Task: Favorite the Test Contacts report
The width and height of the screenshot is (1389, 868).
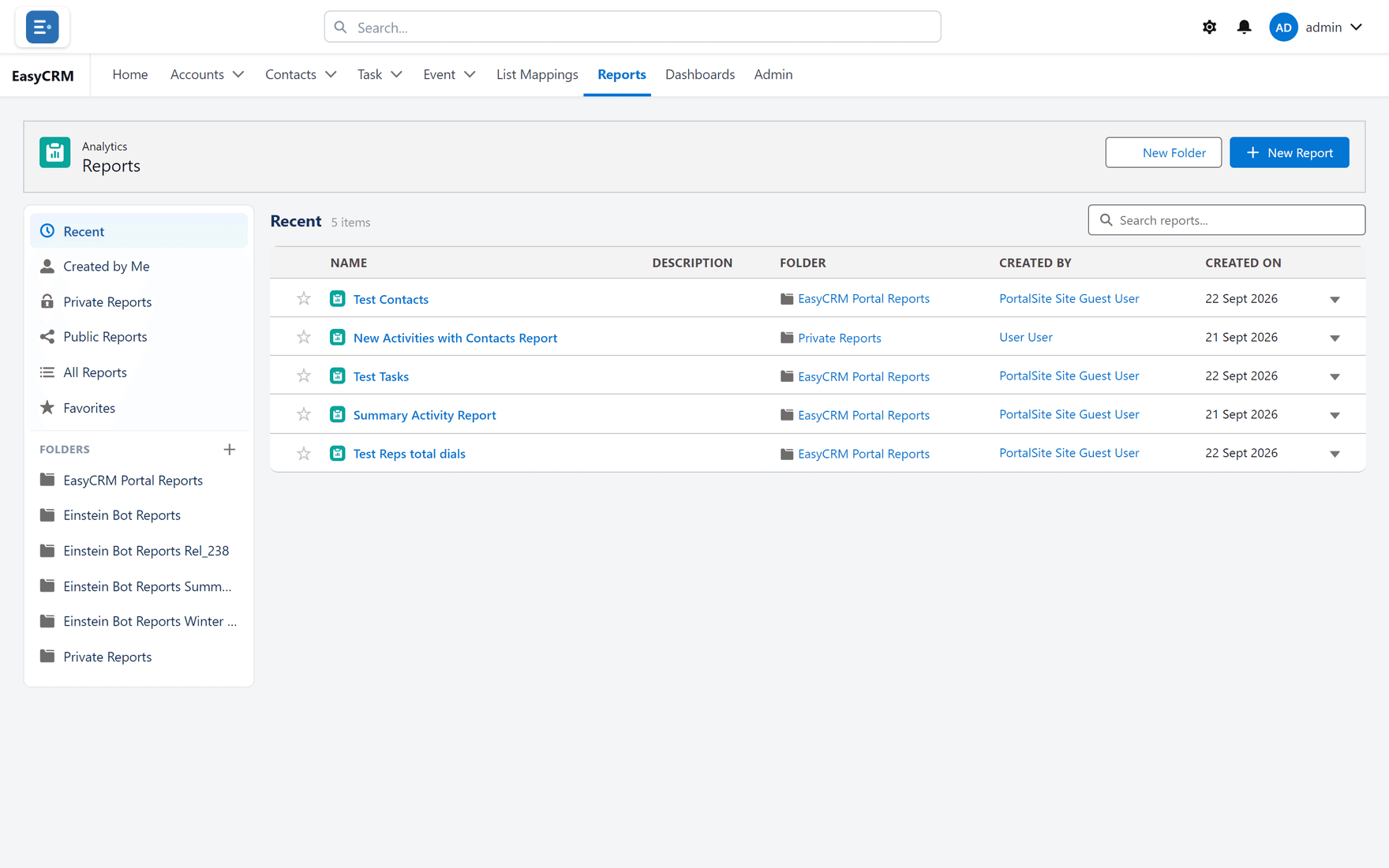Action: [304, 298]
